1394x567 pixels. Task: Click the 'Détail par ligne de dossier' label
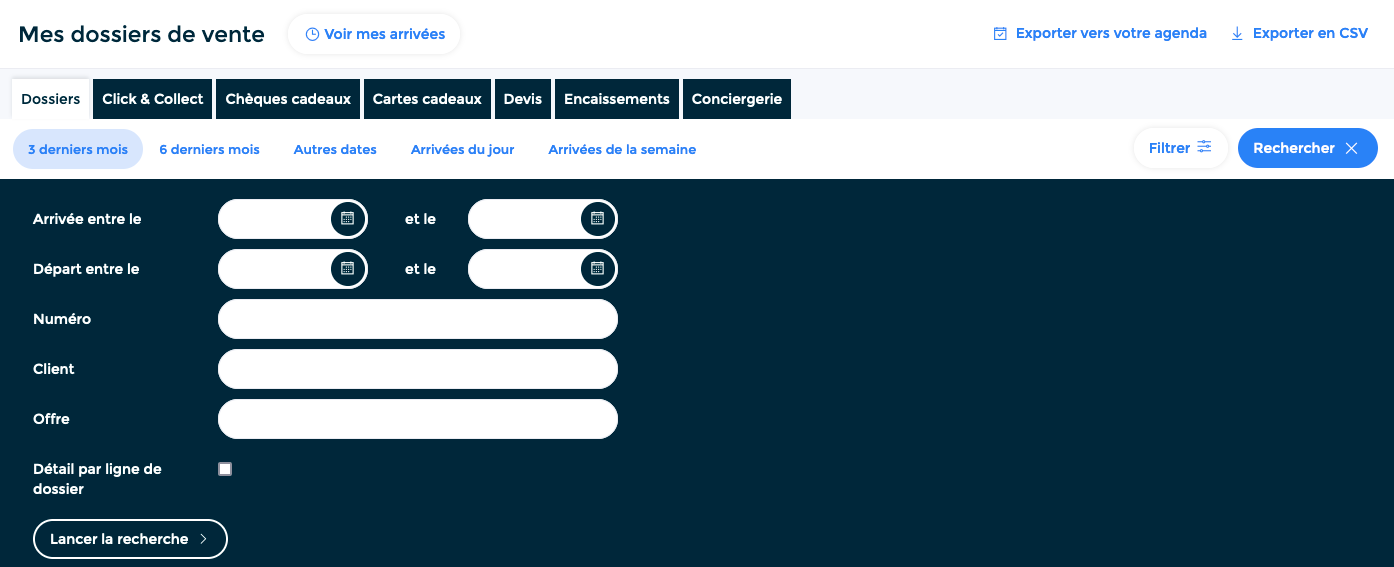tap(97, 479)
